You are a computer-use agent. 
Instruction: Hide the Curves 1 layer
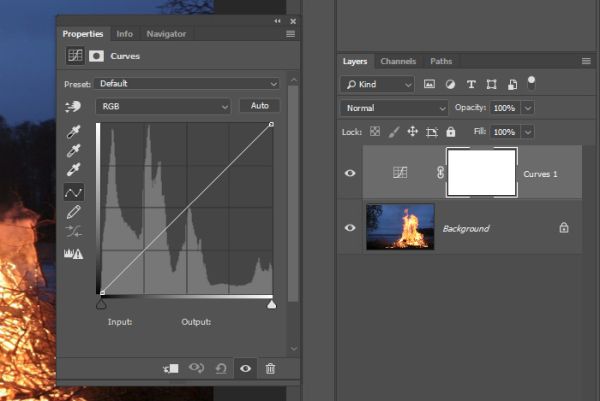(350, 173)
